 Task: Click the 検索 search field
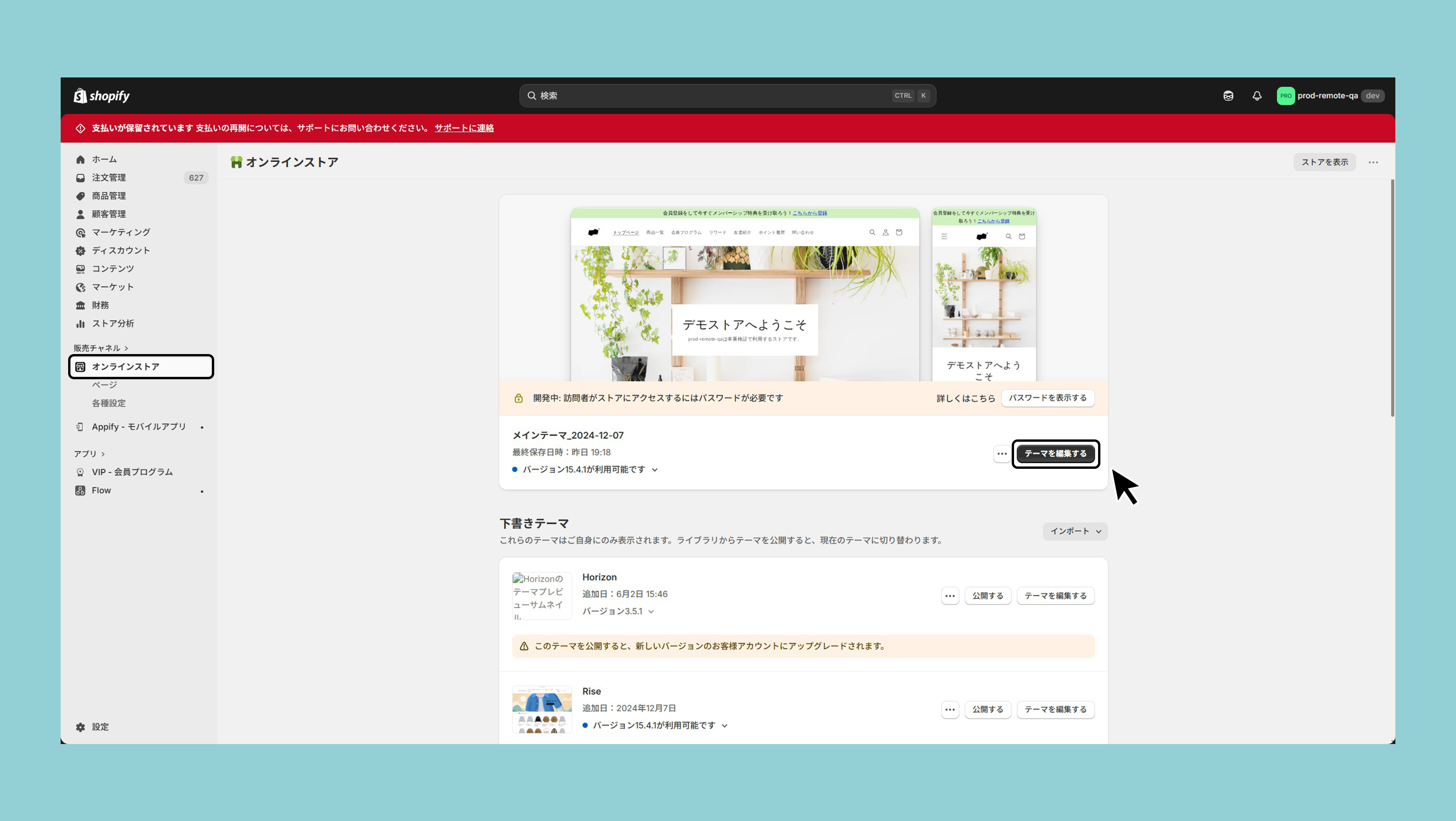tap(728, 96)
